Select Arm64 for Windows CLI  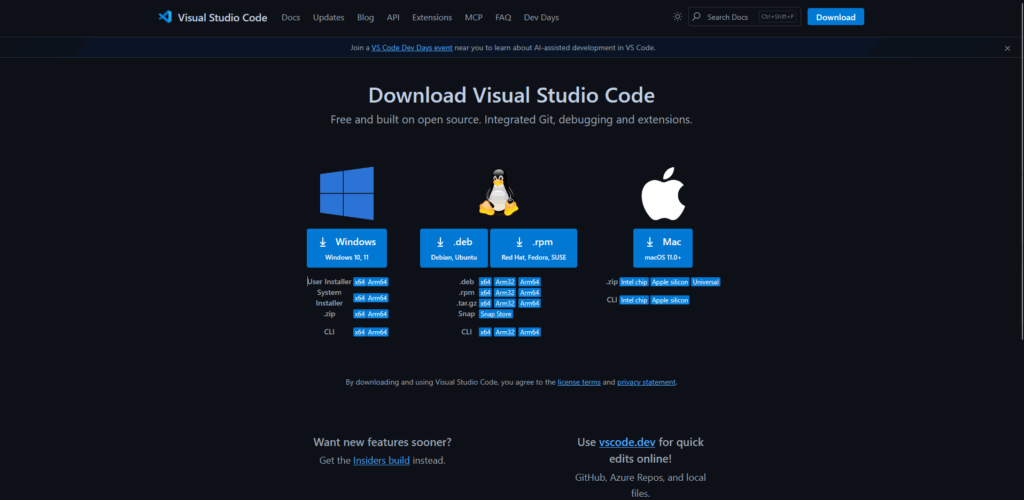377,332
